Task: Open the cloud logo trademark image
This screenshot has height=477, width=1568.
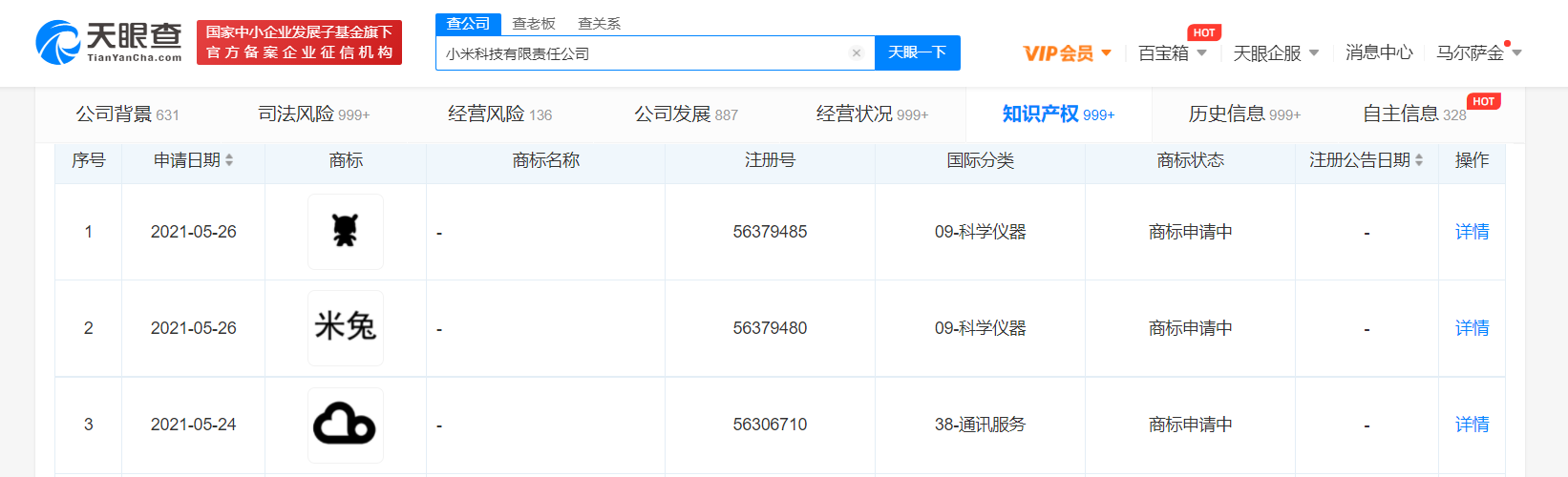Action: tap(346, 425)
